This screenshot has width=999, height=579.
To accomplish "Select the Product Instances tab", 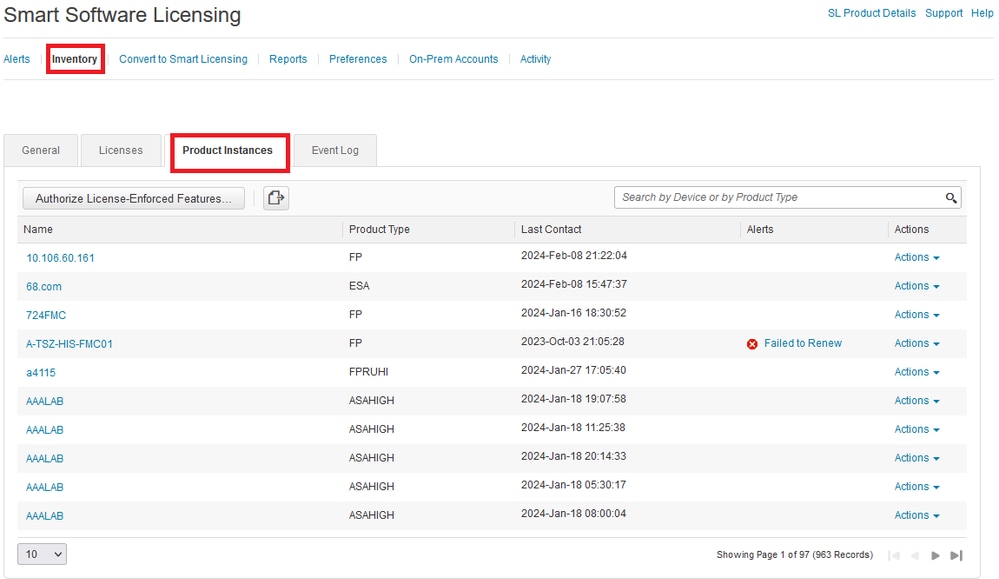I will (x=227, y=150).
